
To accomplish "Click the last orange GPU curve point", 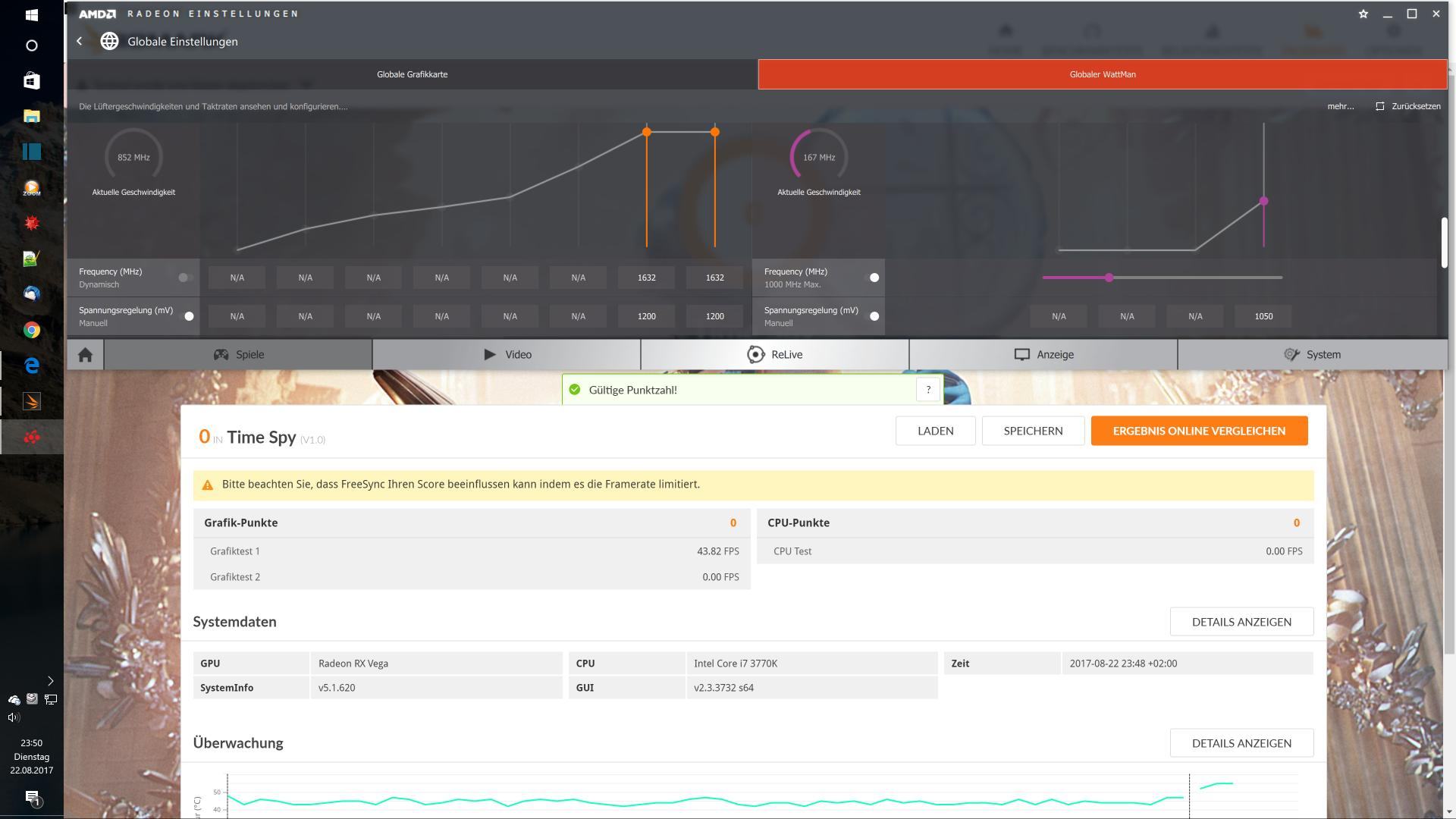I will pos(714,132).
